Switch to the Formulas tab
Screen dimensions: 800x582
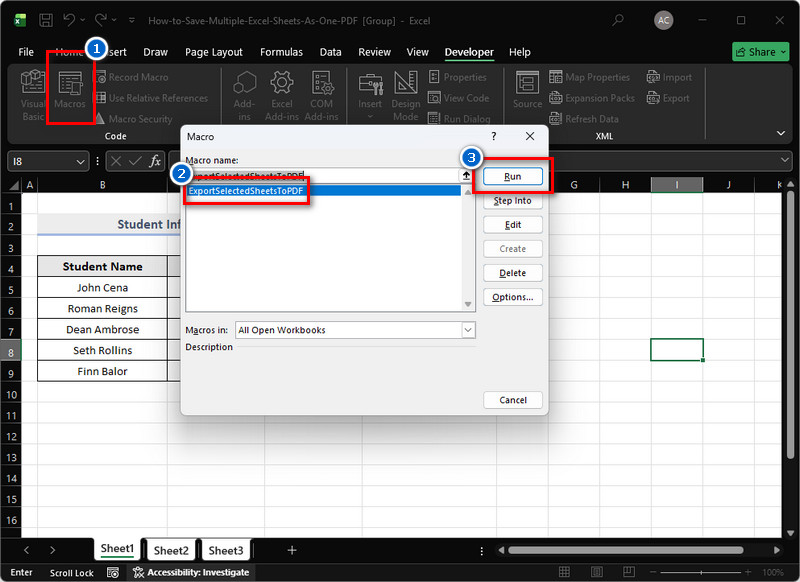pyautogui.click(x=281, y=52)
